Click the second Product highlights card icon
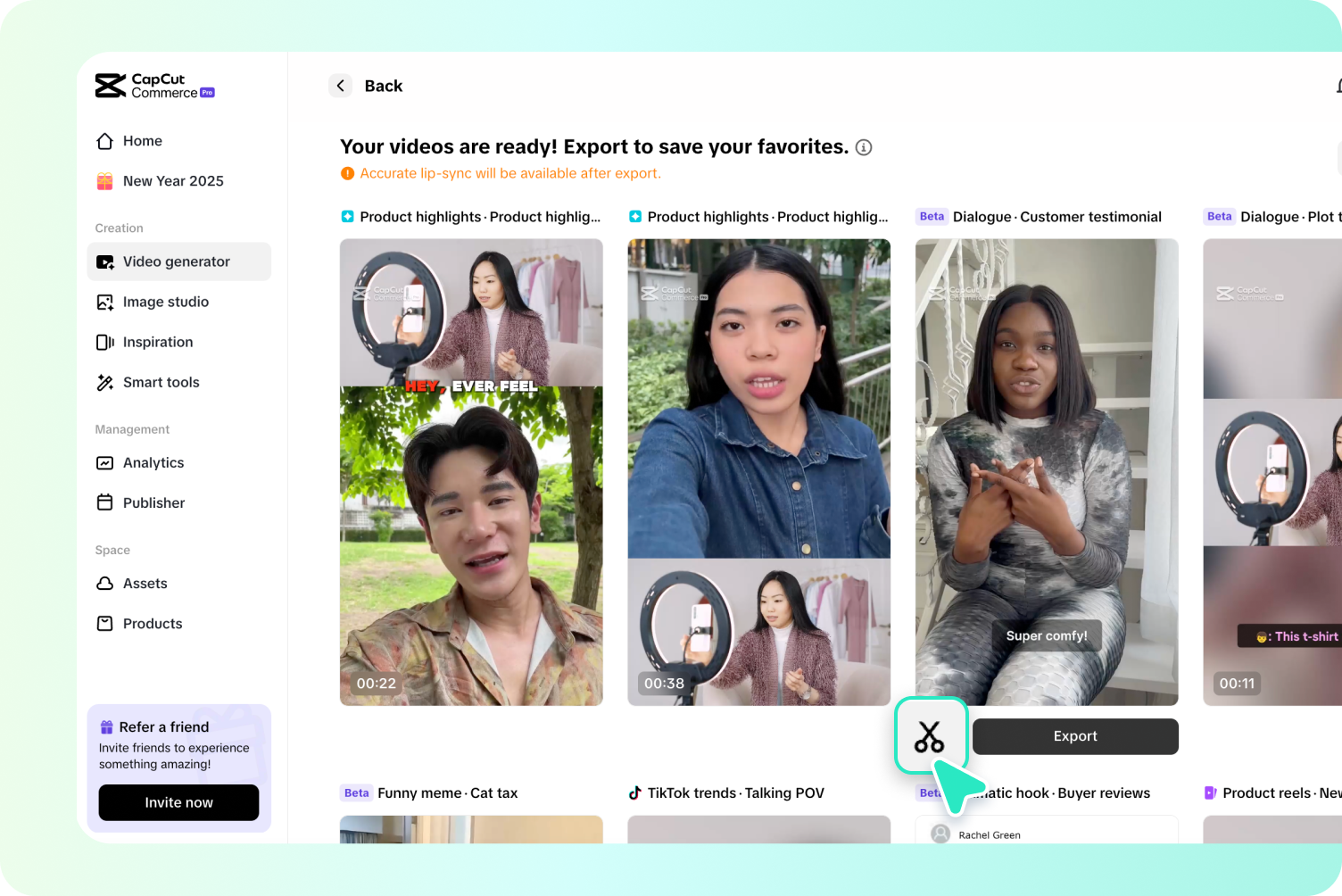The width and height of the screenshot is (1342, 896). [x=635, y=217]
